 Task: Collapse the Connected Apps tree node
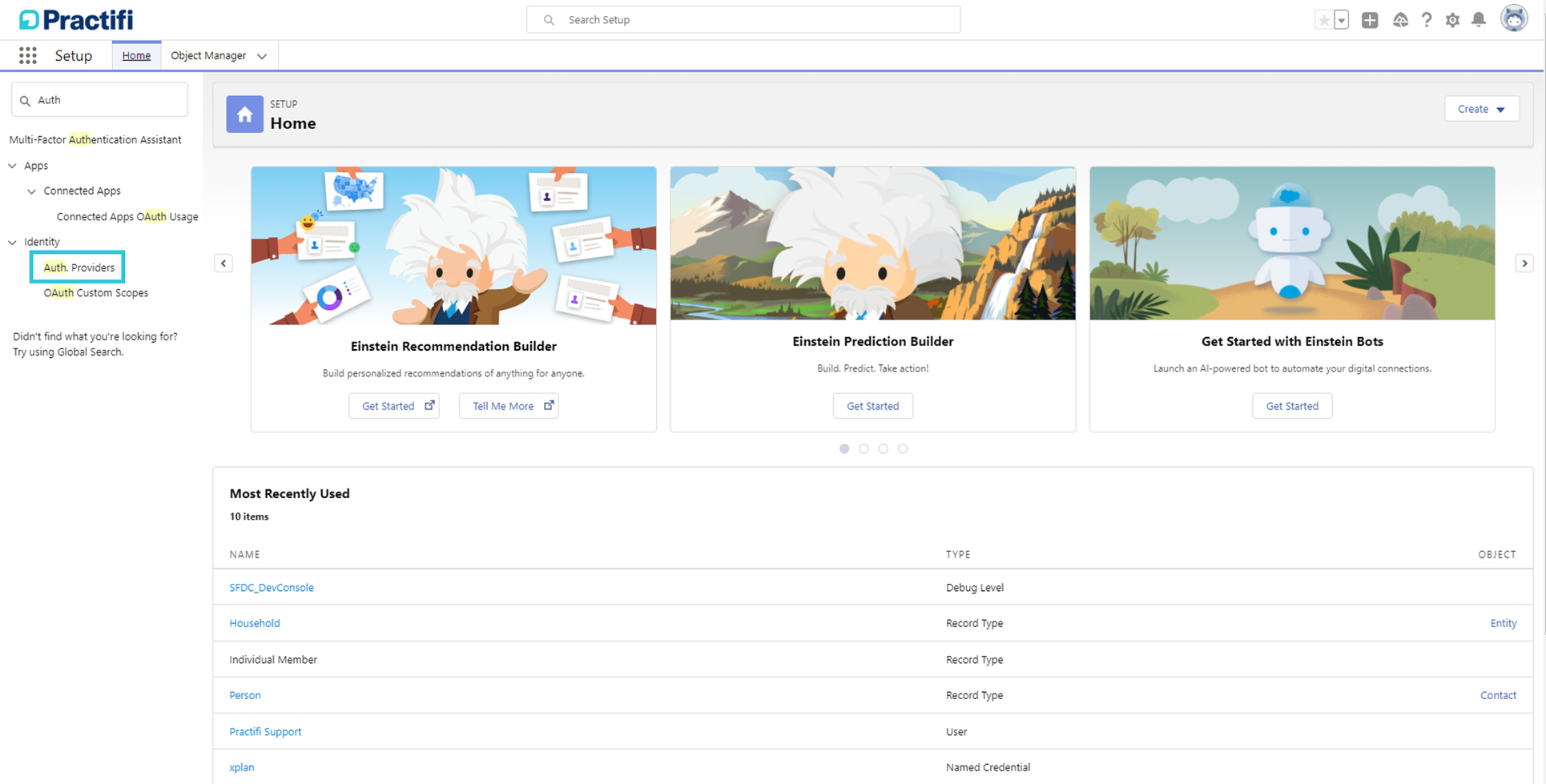[31, 191]
